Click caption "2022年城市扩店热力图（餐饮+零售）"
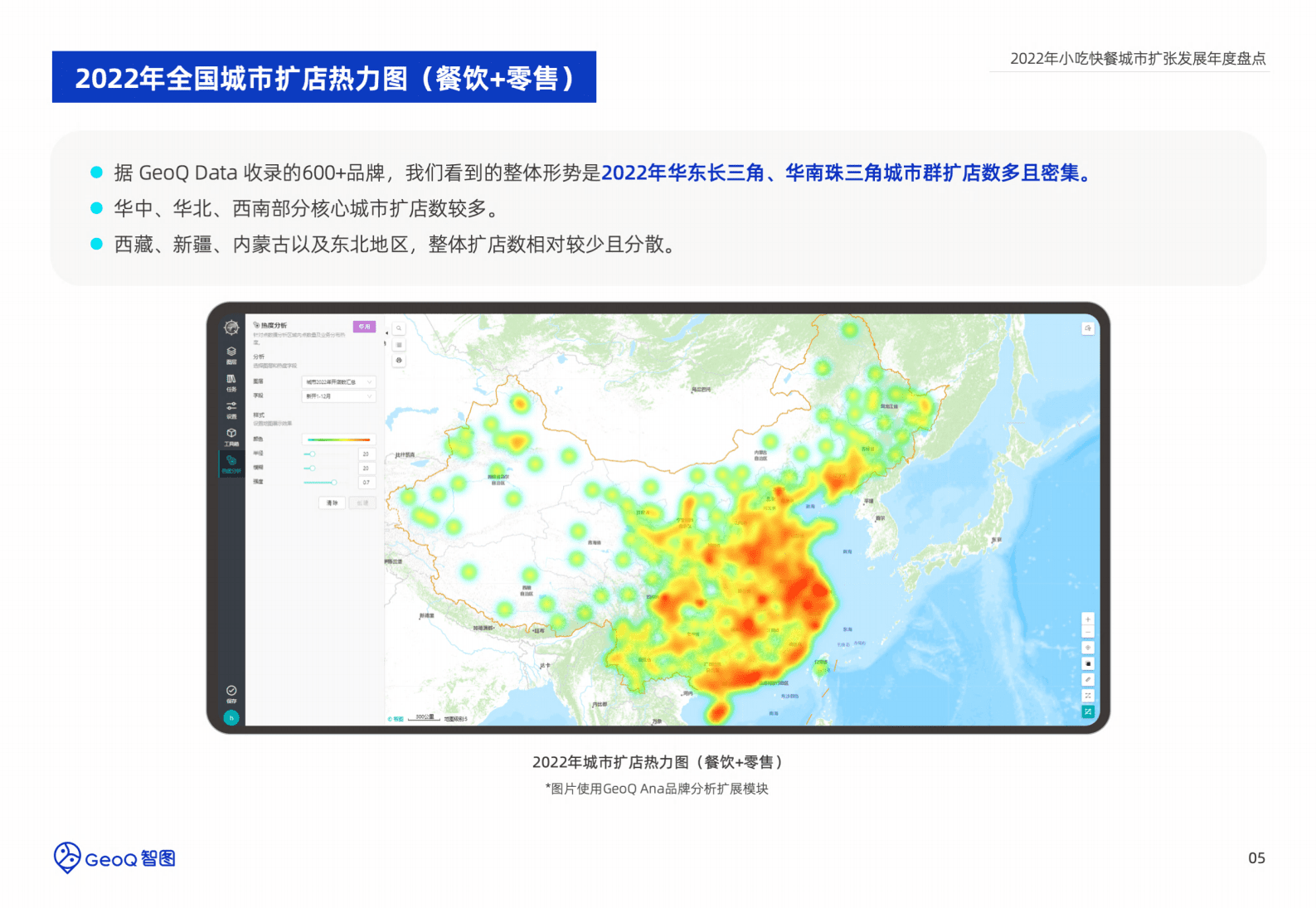Screen dimensions: 1316x908 click(658, 762)
